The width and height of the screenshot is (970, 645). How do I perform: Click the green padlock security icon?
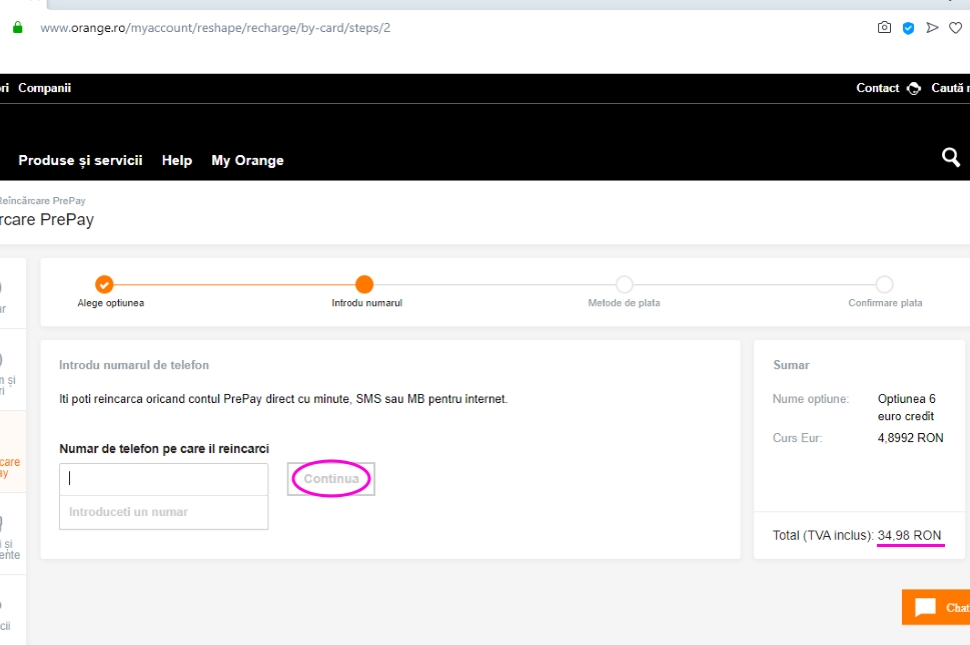pyautogui.click(x=17, y=27)
